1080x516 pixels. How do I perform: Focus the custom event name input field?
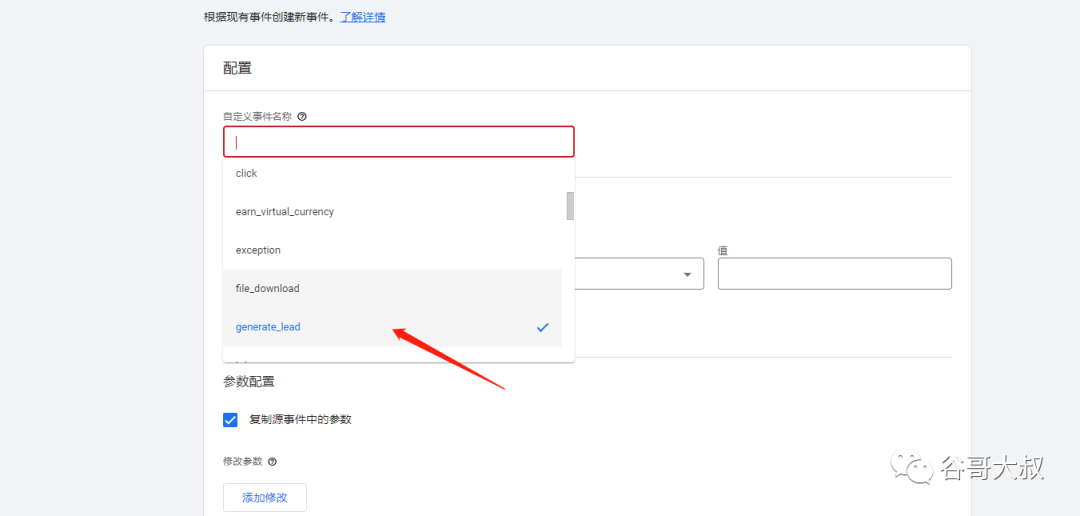[x=398, y=142]
